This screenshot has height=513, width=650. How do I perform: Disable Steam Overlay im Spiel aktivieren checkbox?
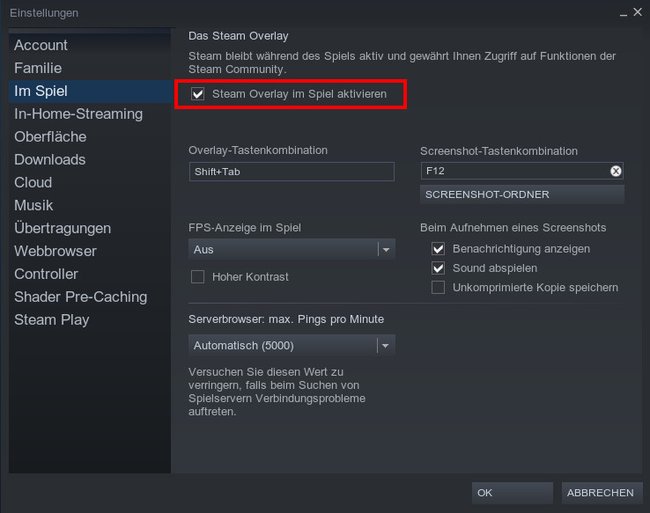[198, 94]
